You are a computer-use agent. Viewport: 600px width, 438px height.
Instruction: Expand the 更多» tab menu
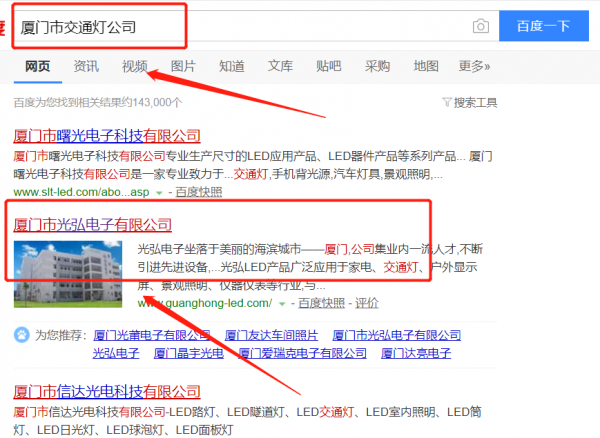(x=474, y=66)
